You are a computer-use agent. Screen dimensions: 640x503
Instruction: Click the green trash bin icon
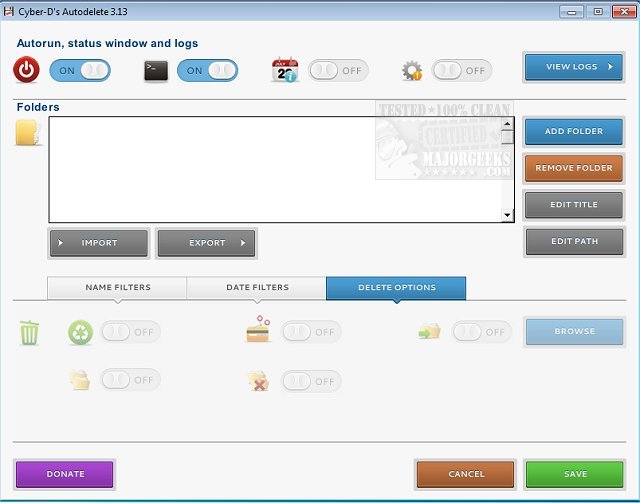[x=29, y=332]
